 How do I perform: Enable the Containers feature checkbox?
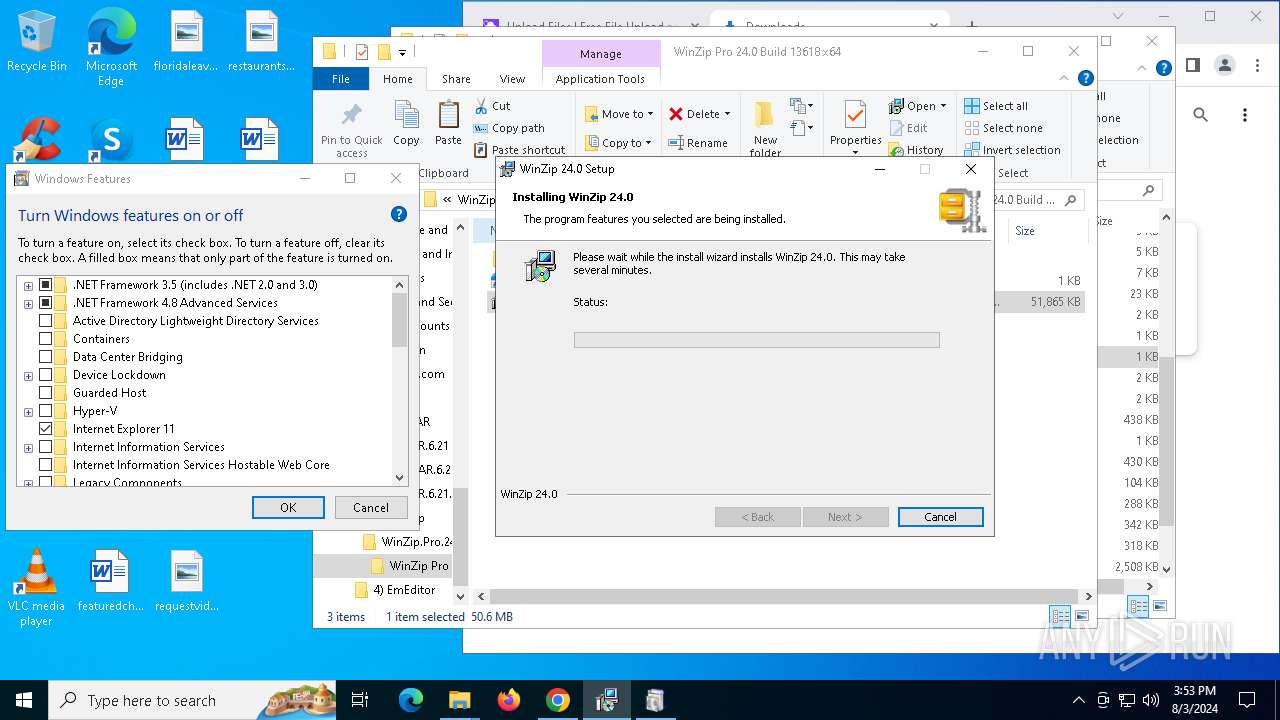[45, 339]
